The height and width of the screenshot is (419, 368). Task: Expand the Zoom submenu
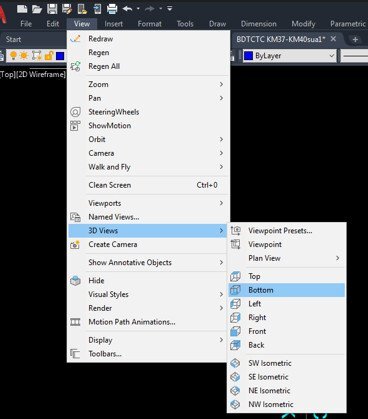(x=148, y=84)
